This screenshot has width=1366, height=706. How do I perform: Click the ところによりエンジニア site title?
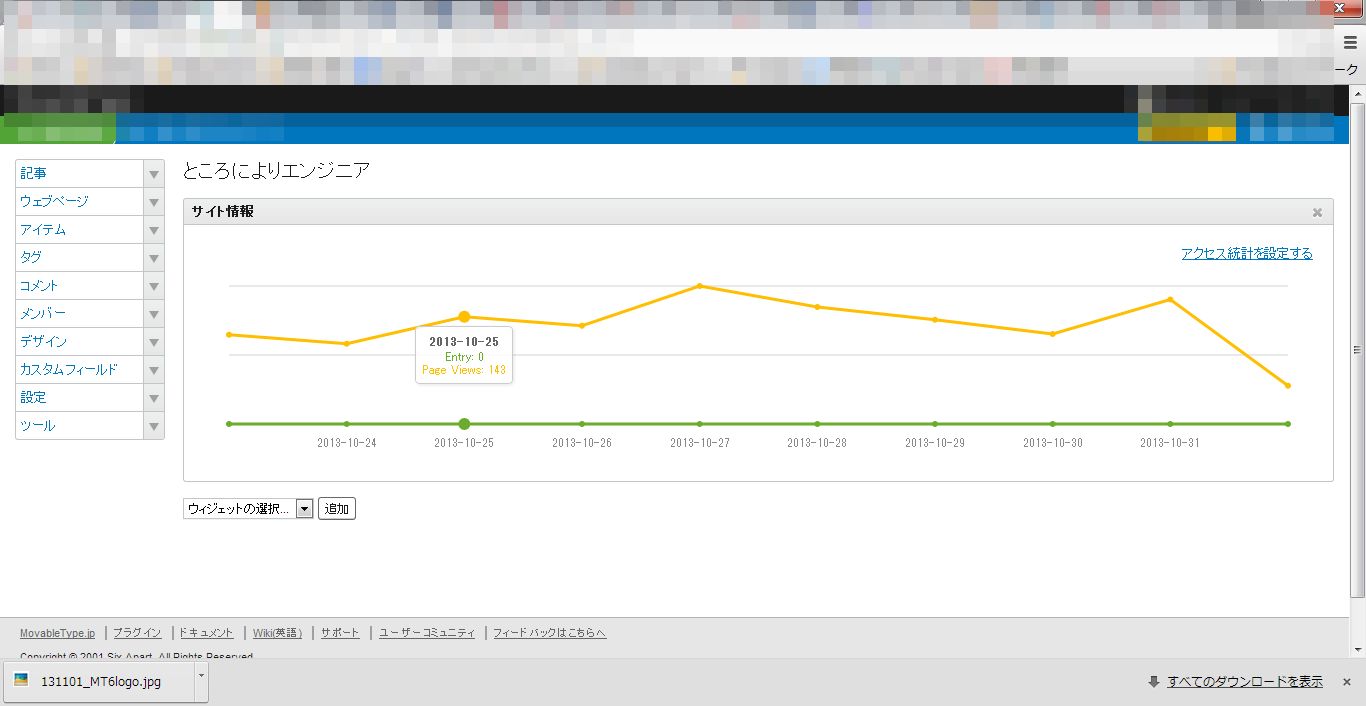click(276, 171)
